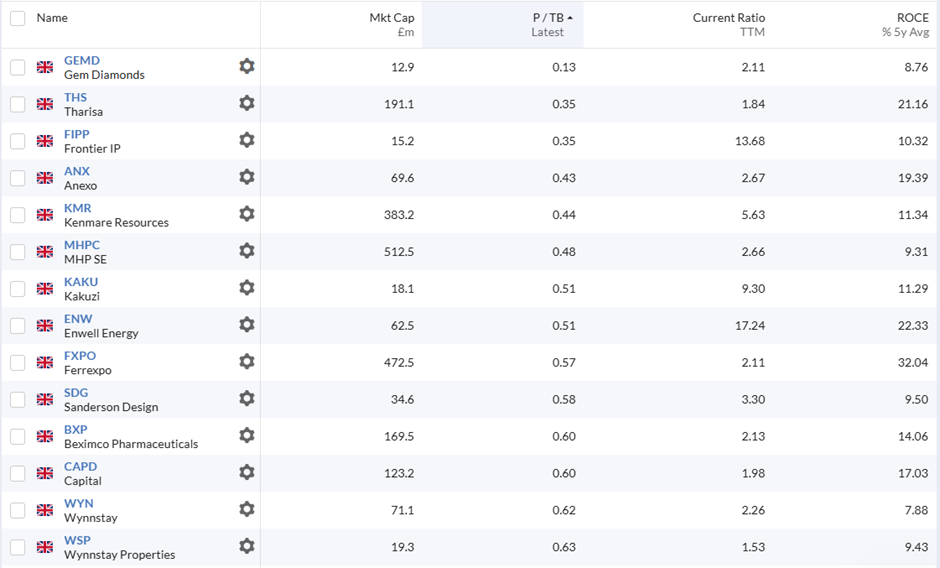
Task: Select the Enwell Energy company name
Action: (x=101, y=333)
